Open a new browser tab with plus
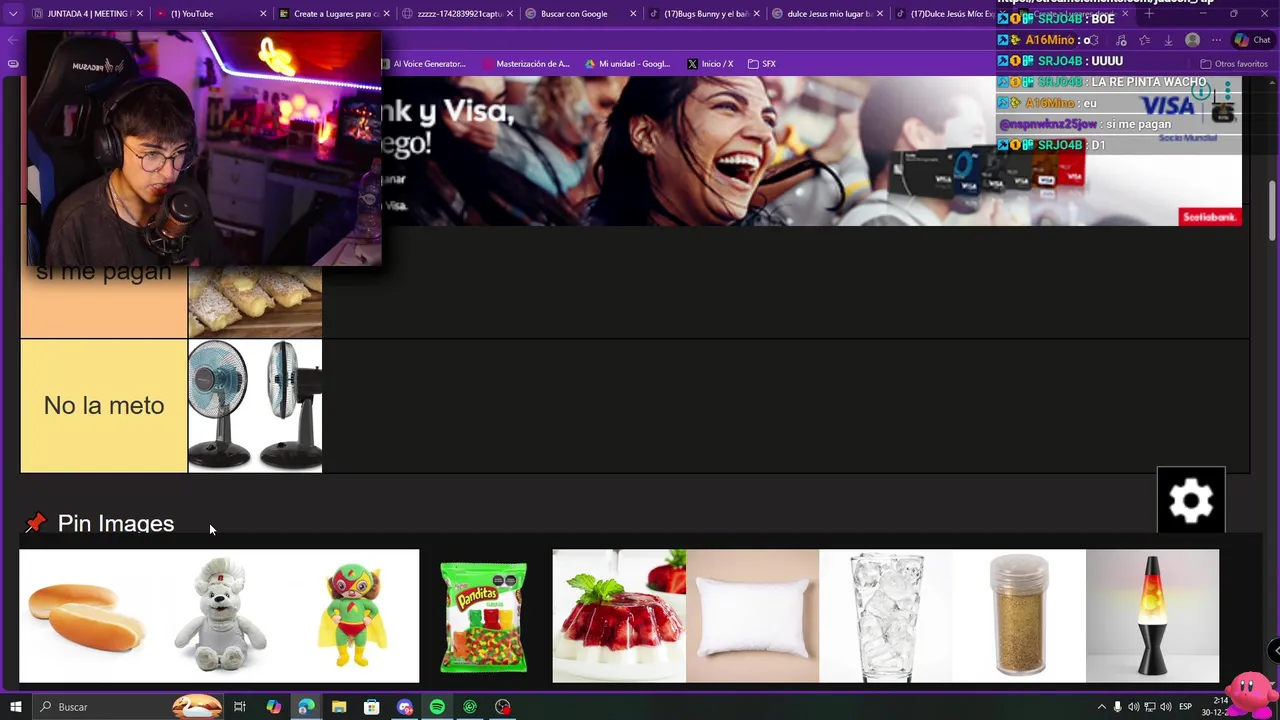 [1149, 14]
